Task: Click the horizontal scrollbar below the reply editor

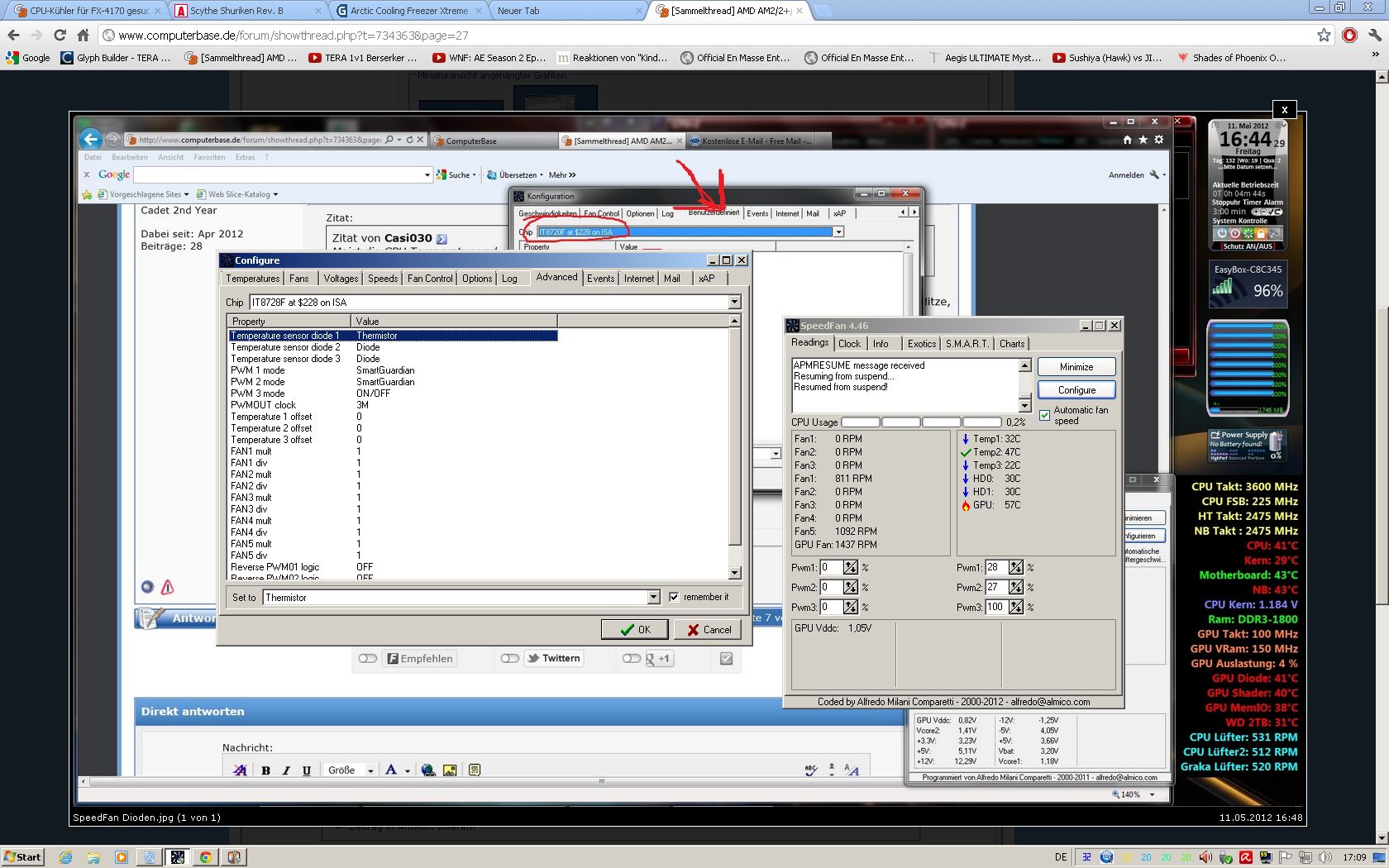Action: coord(602,781)
